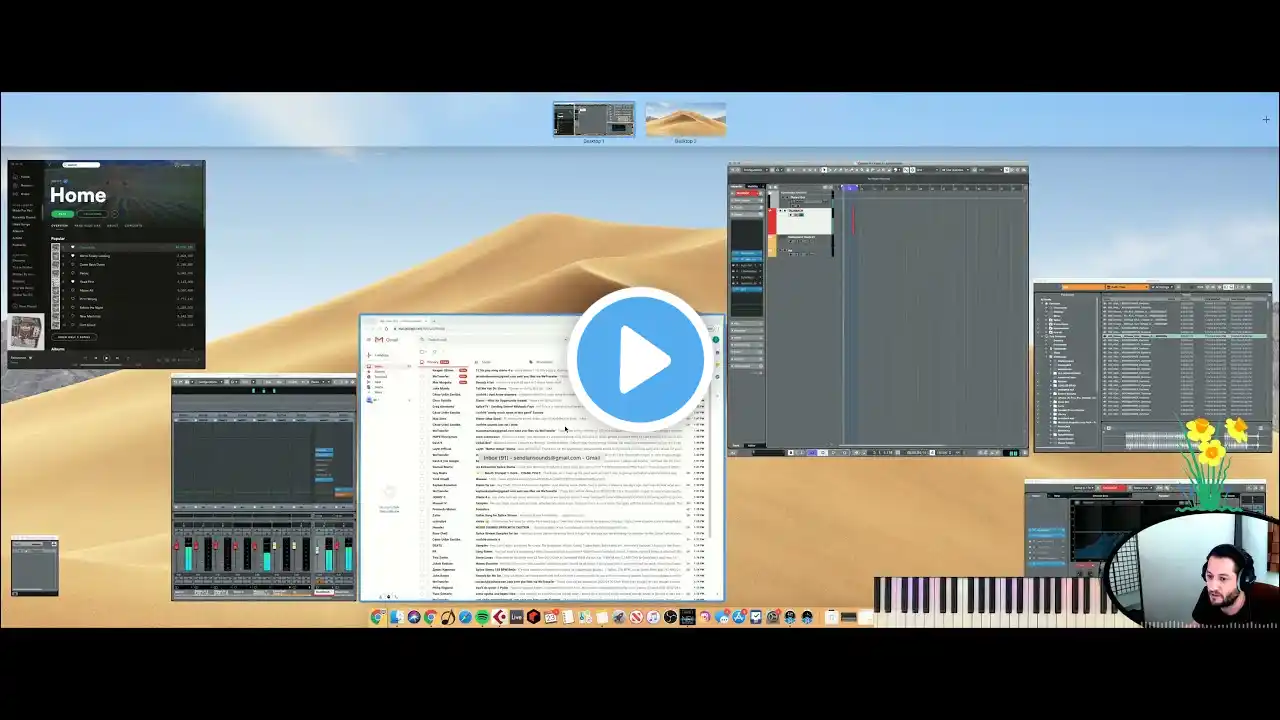Open the Starred folder in Gmail

point(379,372)
